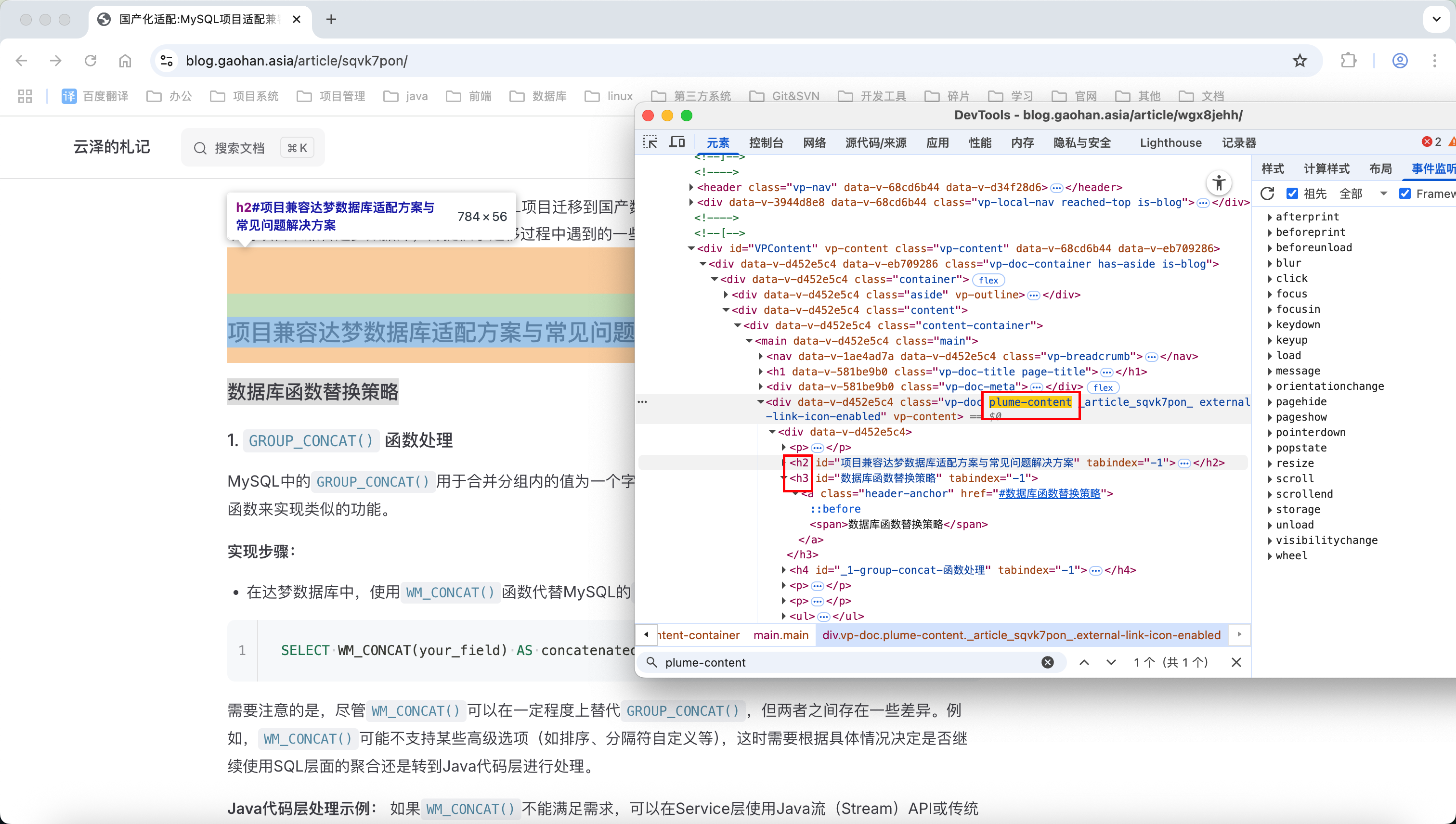Open the Chrome profile avatar
This screenshot has width=1456, height=824.
pos(1400,61)
